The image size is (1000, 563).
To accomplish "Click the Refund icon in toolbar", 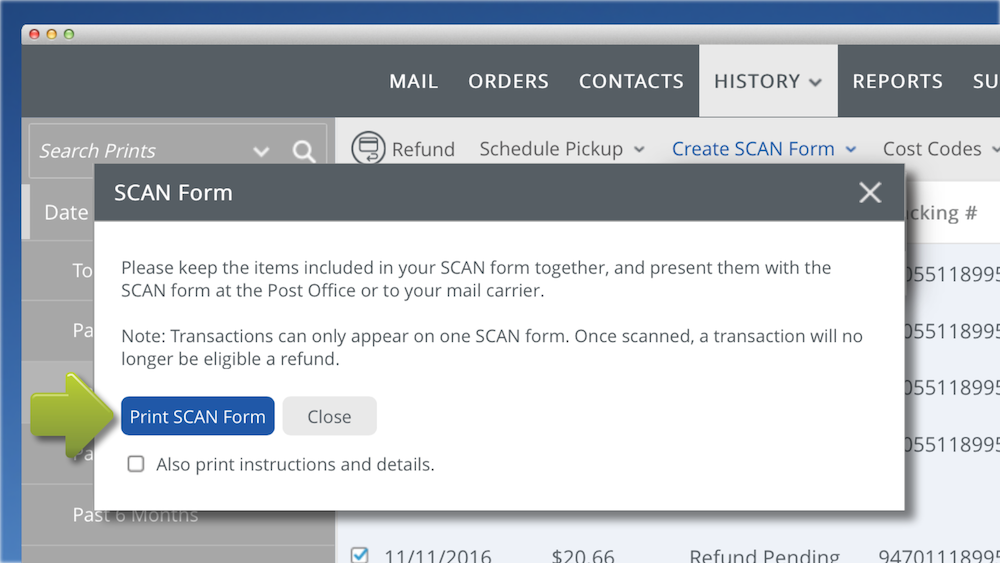I will pos(368,148).
